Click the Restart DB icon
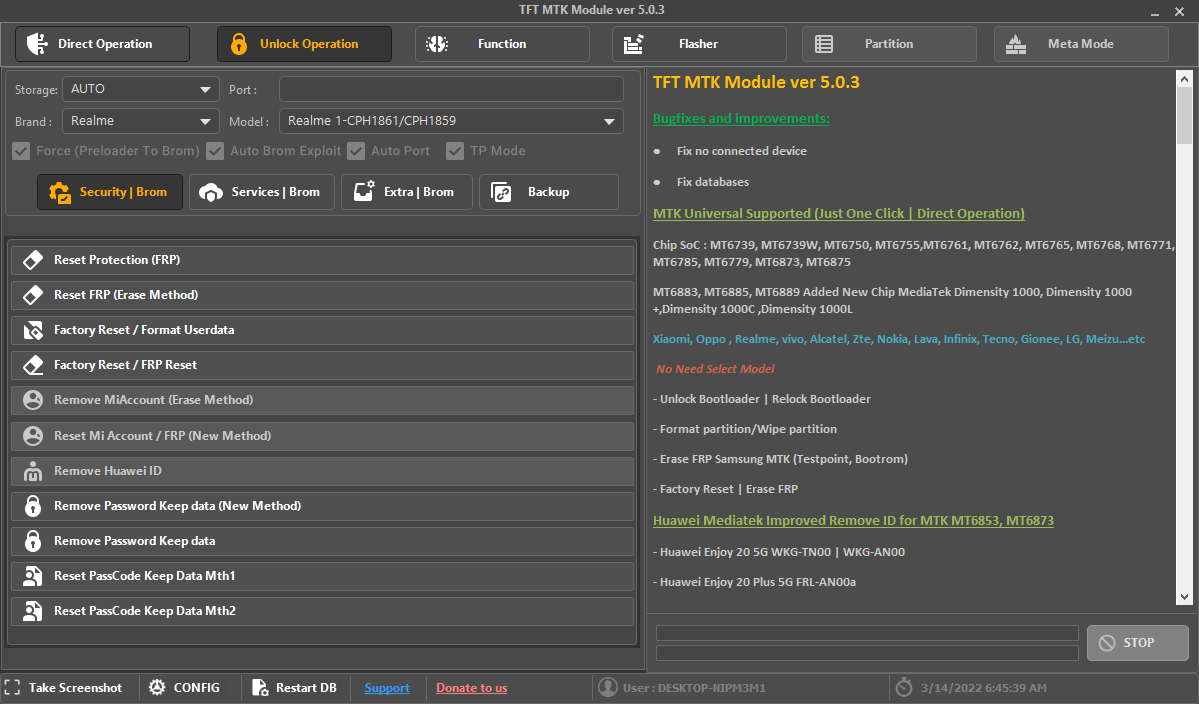Screen dimensions: 1199x704 (260, 687)
